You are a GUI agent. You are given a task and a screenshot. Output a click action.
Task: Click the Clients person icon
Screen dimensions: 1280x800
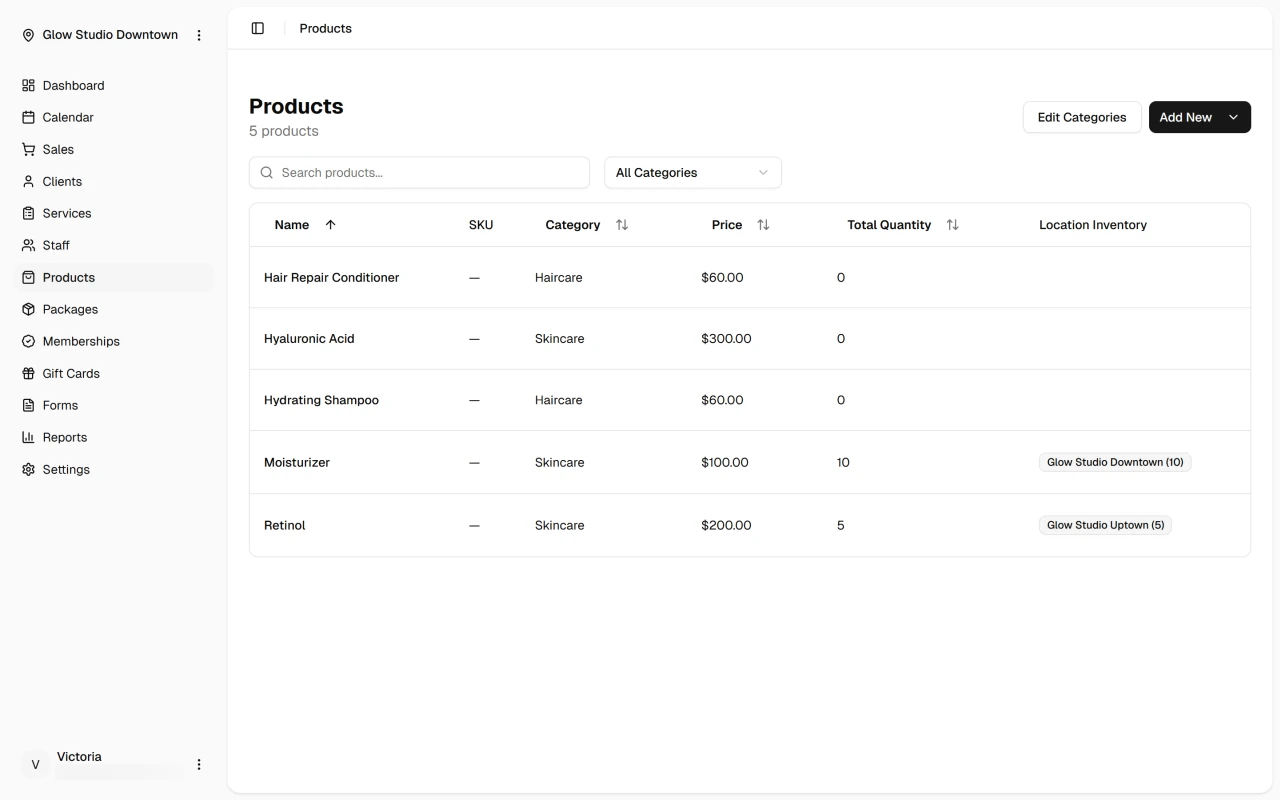[x=28, y=182]
